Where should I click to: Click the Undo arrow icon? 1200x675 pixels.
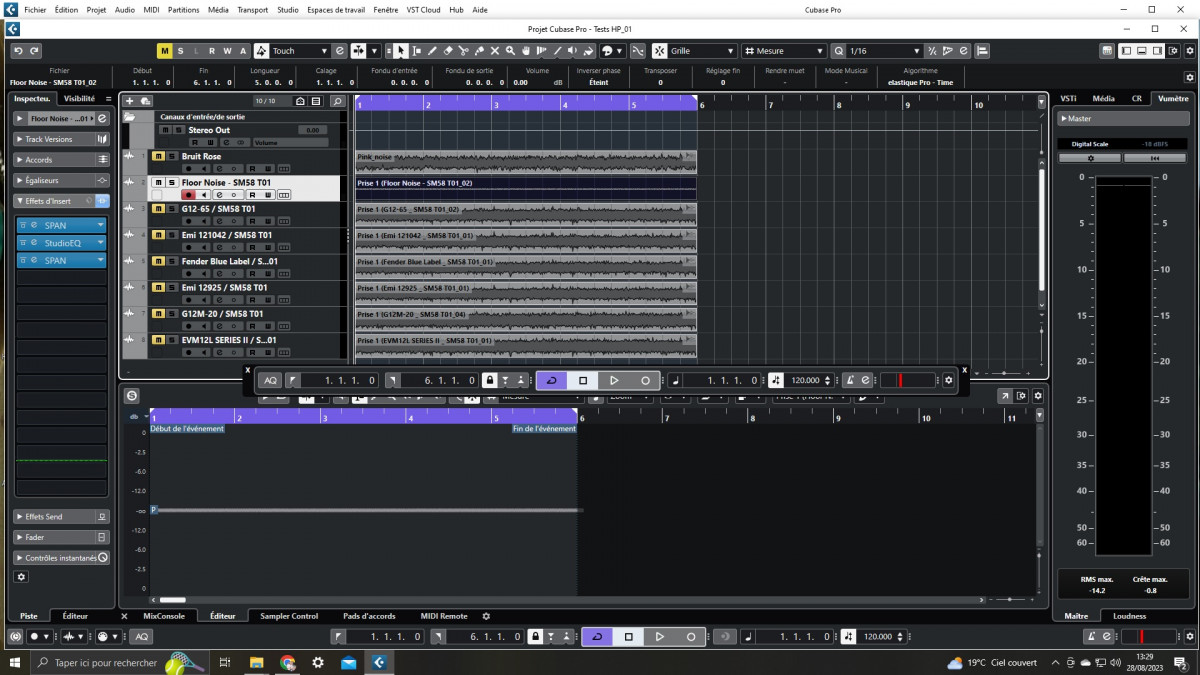pyautogui.click(x=19, y=51)
